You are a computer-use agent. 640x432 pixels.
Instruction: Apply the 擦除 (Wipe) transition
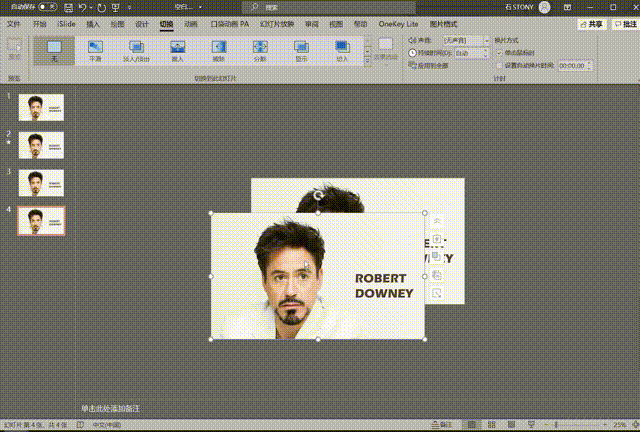(218, 49)
